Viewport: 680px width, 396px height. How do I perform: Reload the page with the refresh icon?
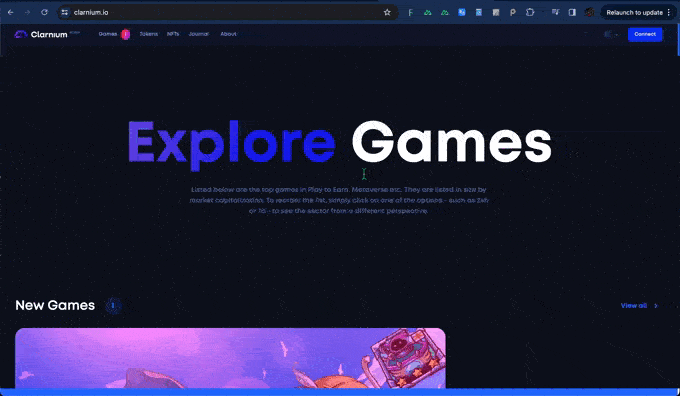pyautogui.click(x=44, y=13)
